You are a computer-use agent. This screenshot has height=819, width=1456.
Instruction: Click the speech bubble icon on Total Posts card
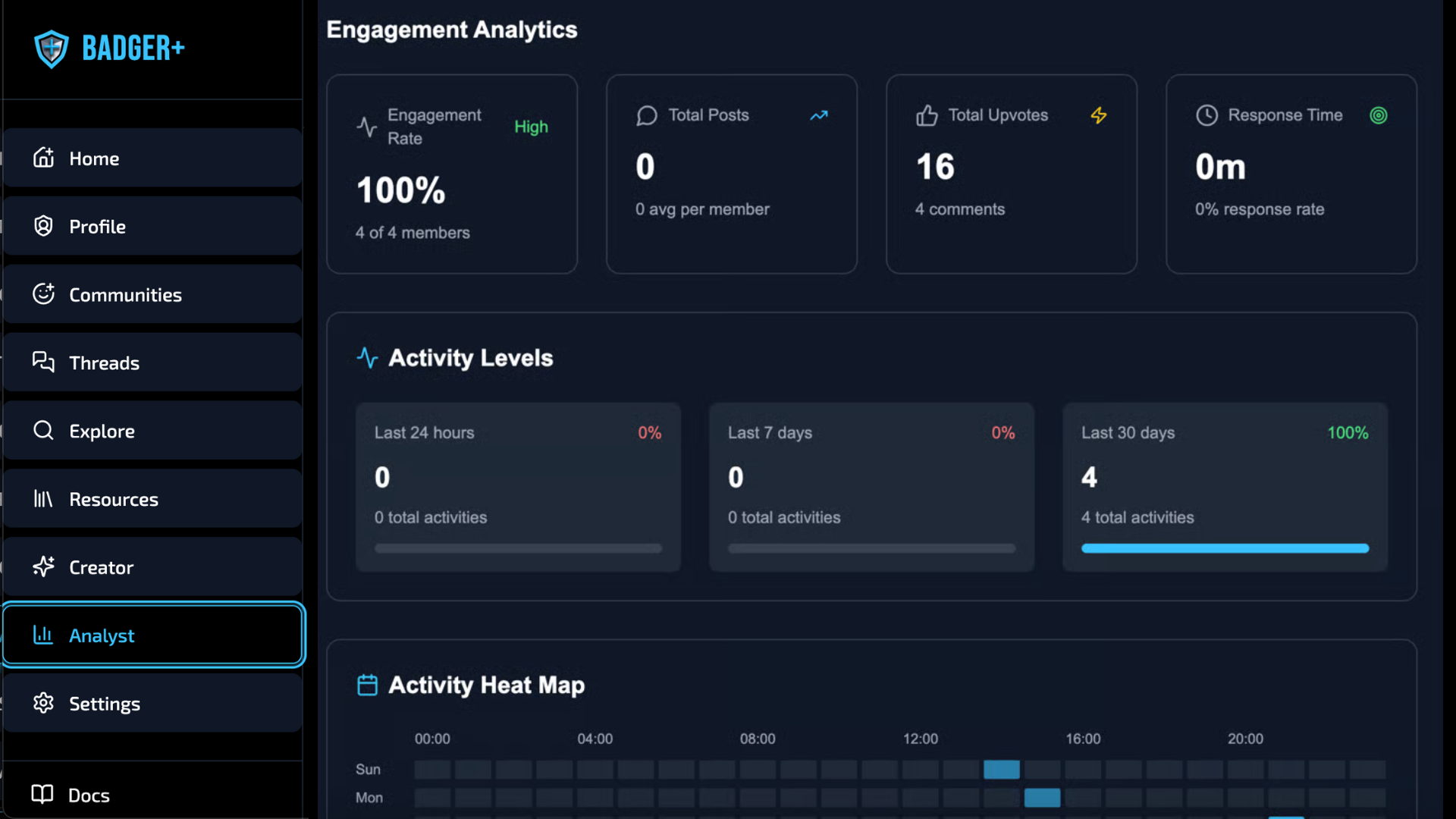click(x=646, y=115)
